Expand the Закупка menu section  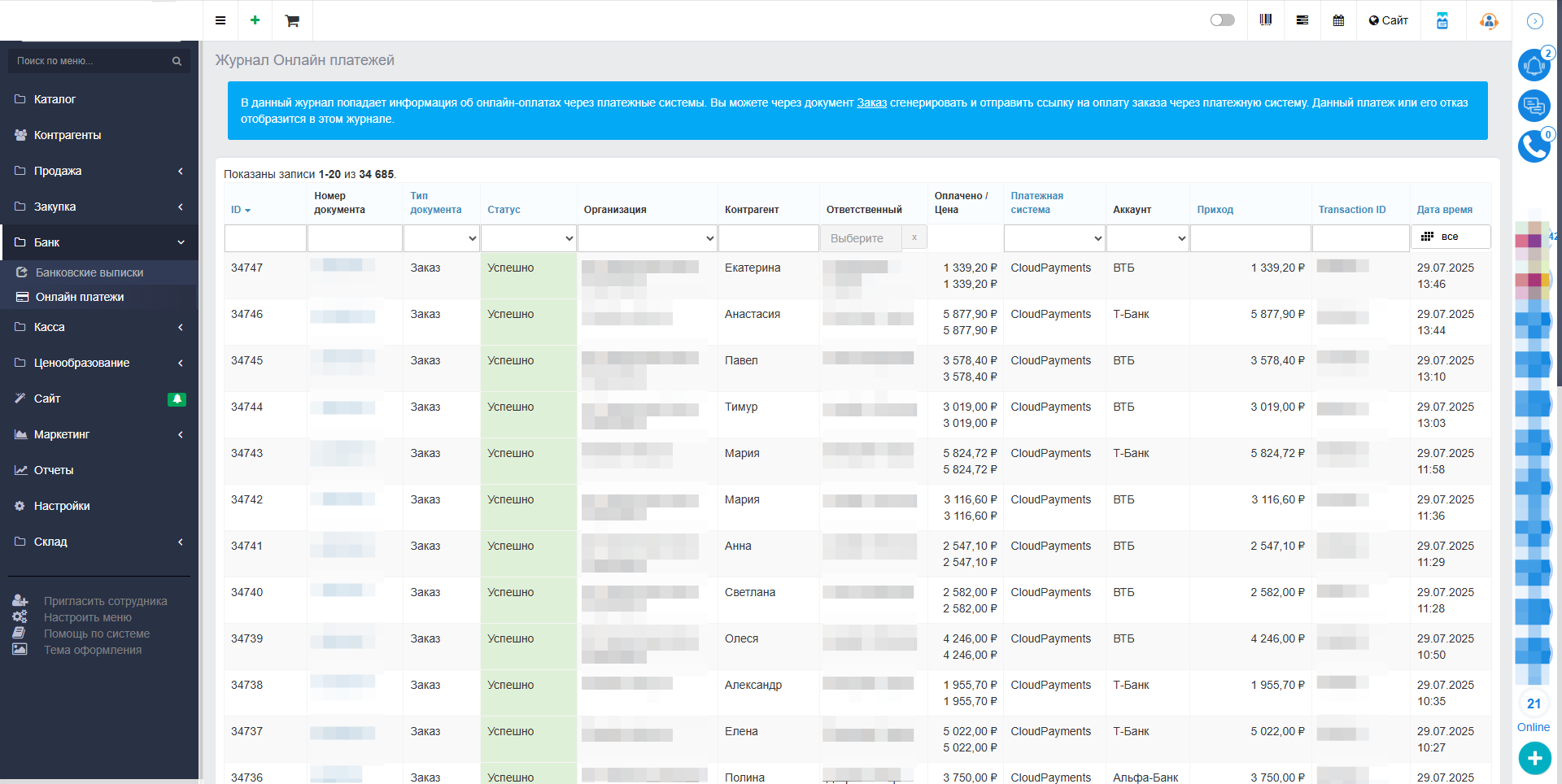coord(99,207)
